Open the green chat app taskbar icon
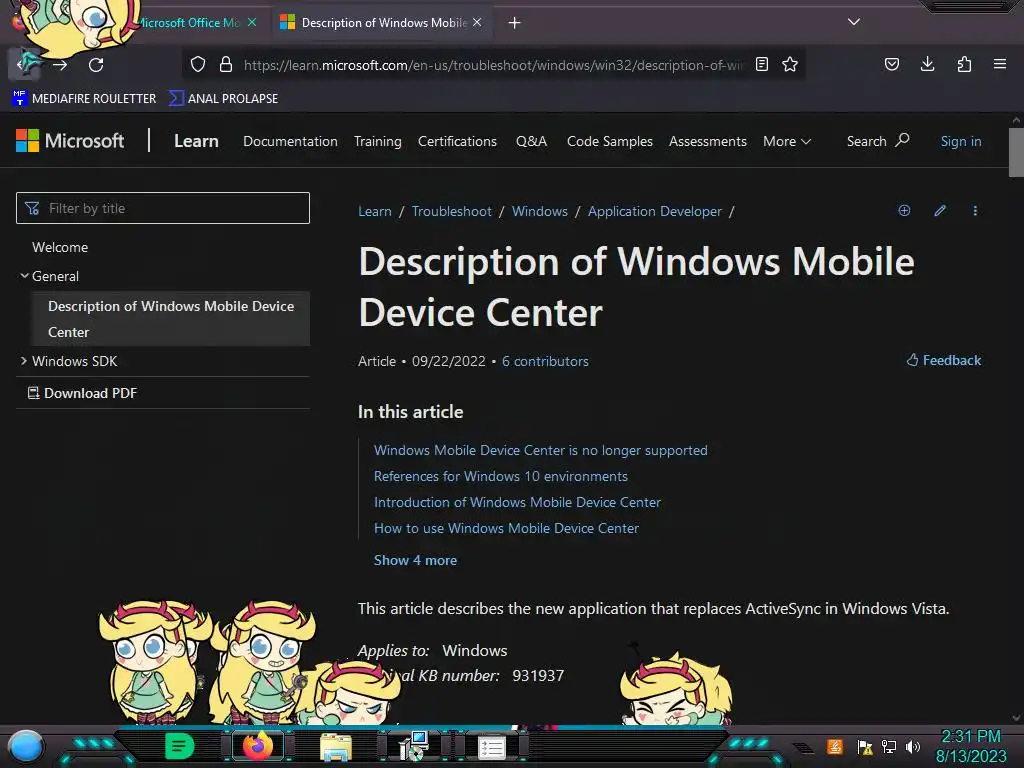This screenshot has height=768, width=1024. tap(179, 746)
